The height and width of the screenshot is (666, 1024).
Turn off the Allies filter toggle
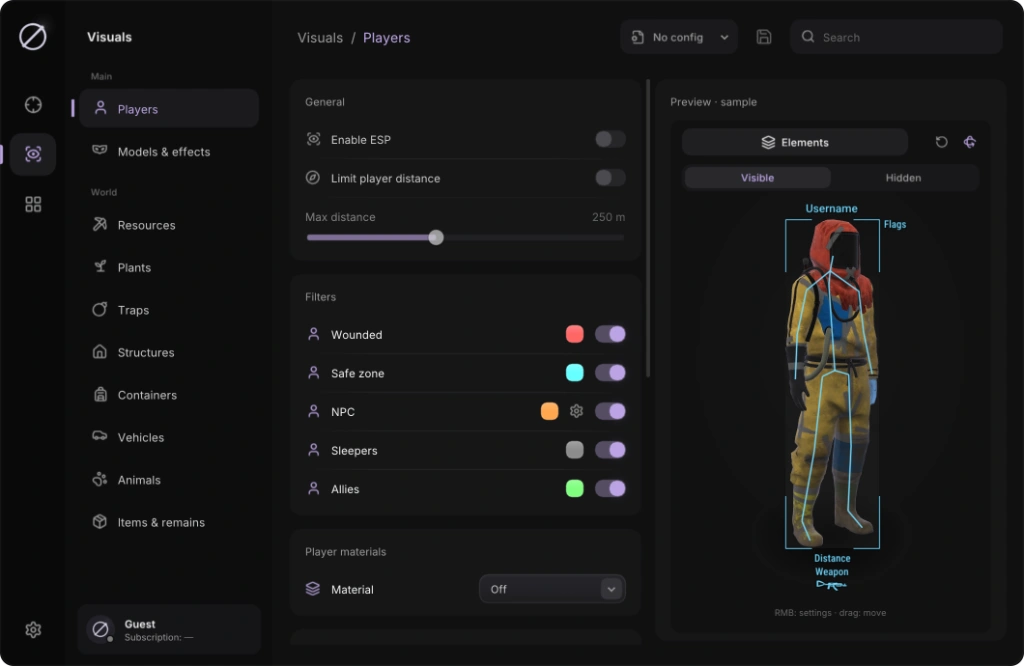point(610,488)
